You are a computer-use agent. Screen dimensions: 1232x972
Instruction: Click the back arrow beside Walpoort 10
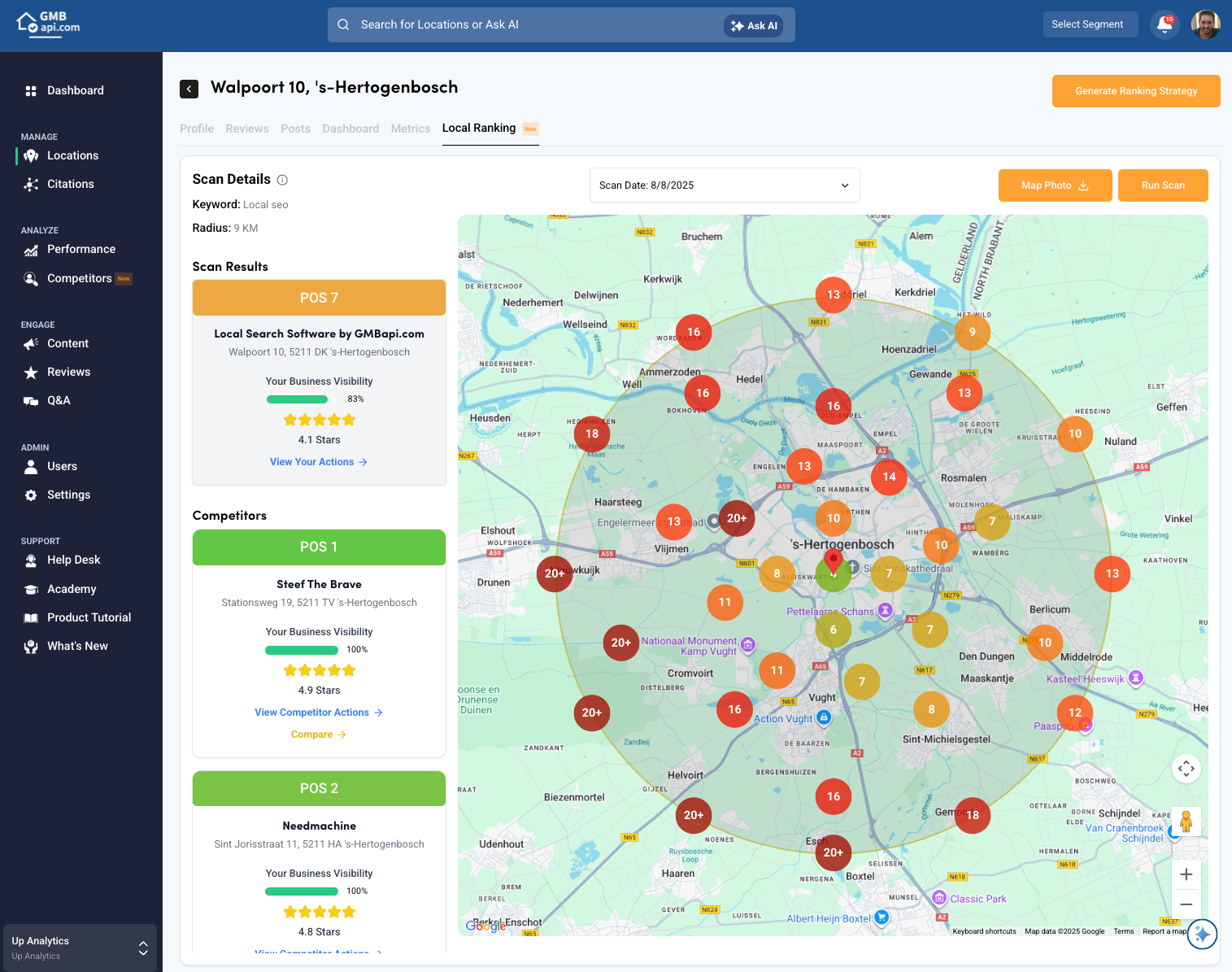click(x=189, y=89)
